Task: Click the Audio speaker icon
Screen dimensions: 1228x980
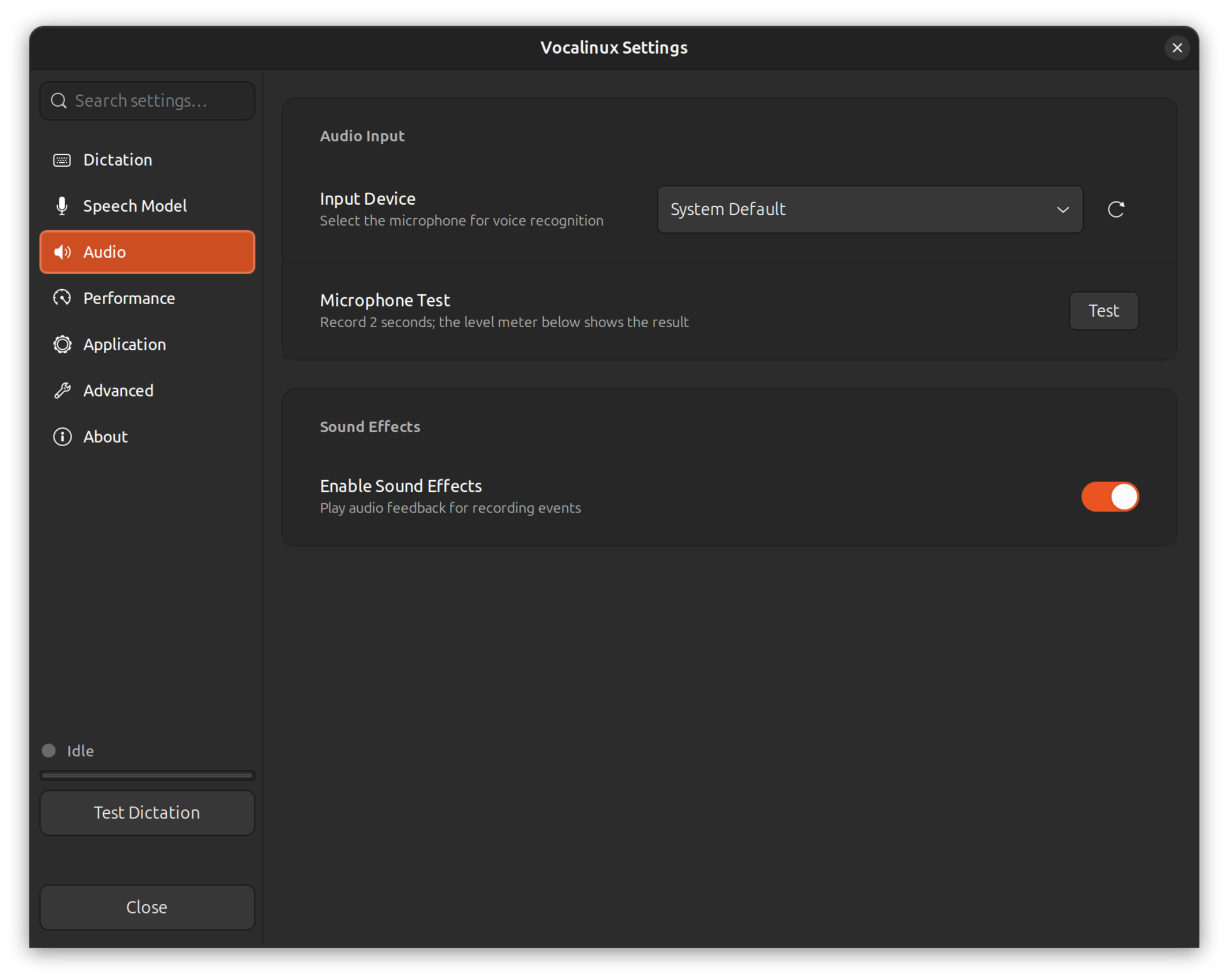Action: (62, 252)
